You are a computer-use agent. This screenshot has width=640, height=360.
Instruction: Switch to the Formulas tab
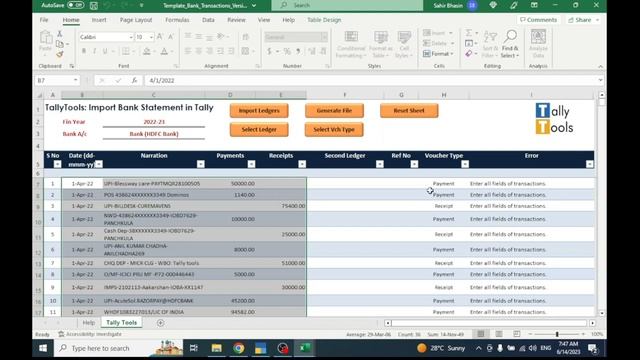pyautogui.click(x=177, y=20)
